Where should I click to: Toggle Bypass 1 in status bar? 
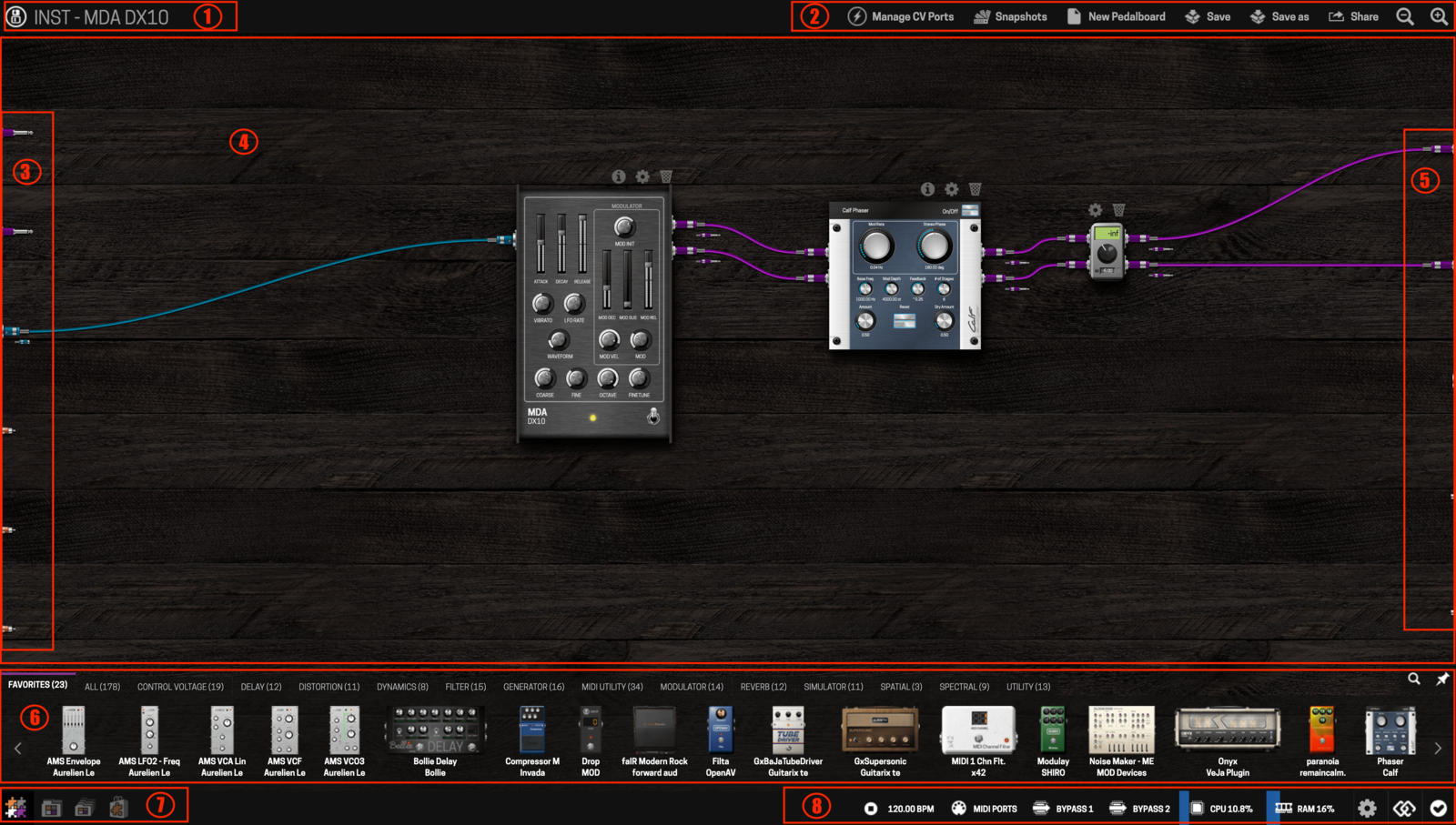point(1063,809)
